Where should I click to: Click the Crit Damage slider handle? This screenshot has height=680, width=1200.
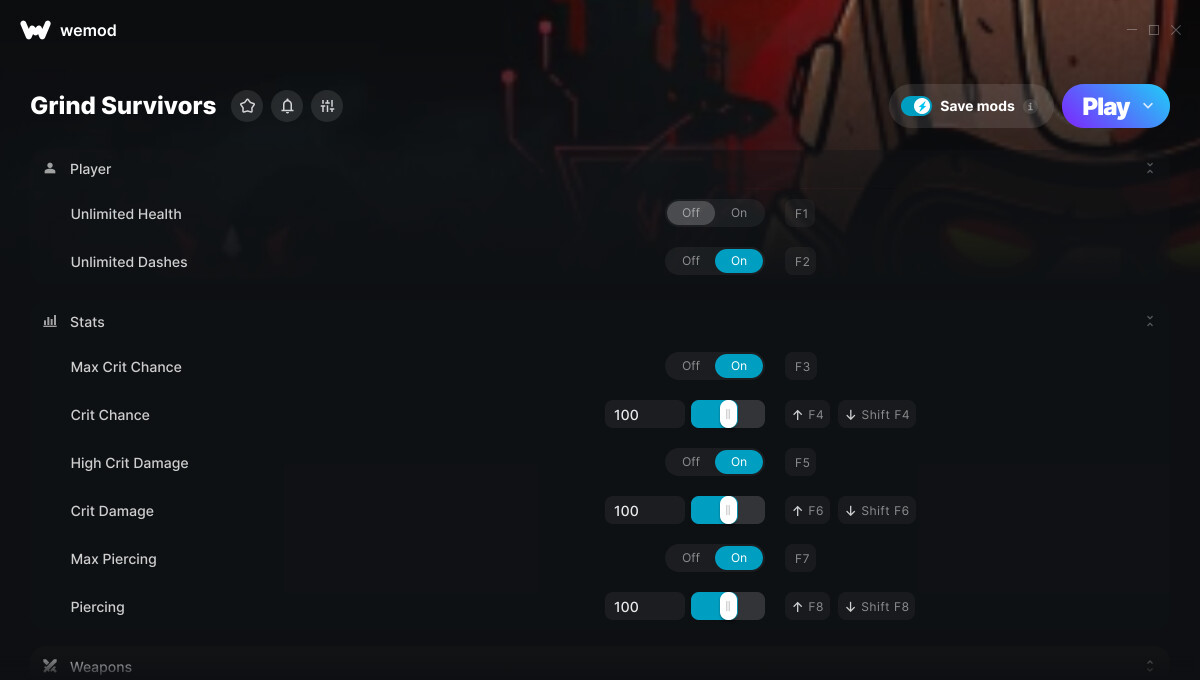pos(728,511)
